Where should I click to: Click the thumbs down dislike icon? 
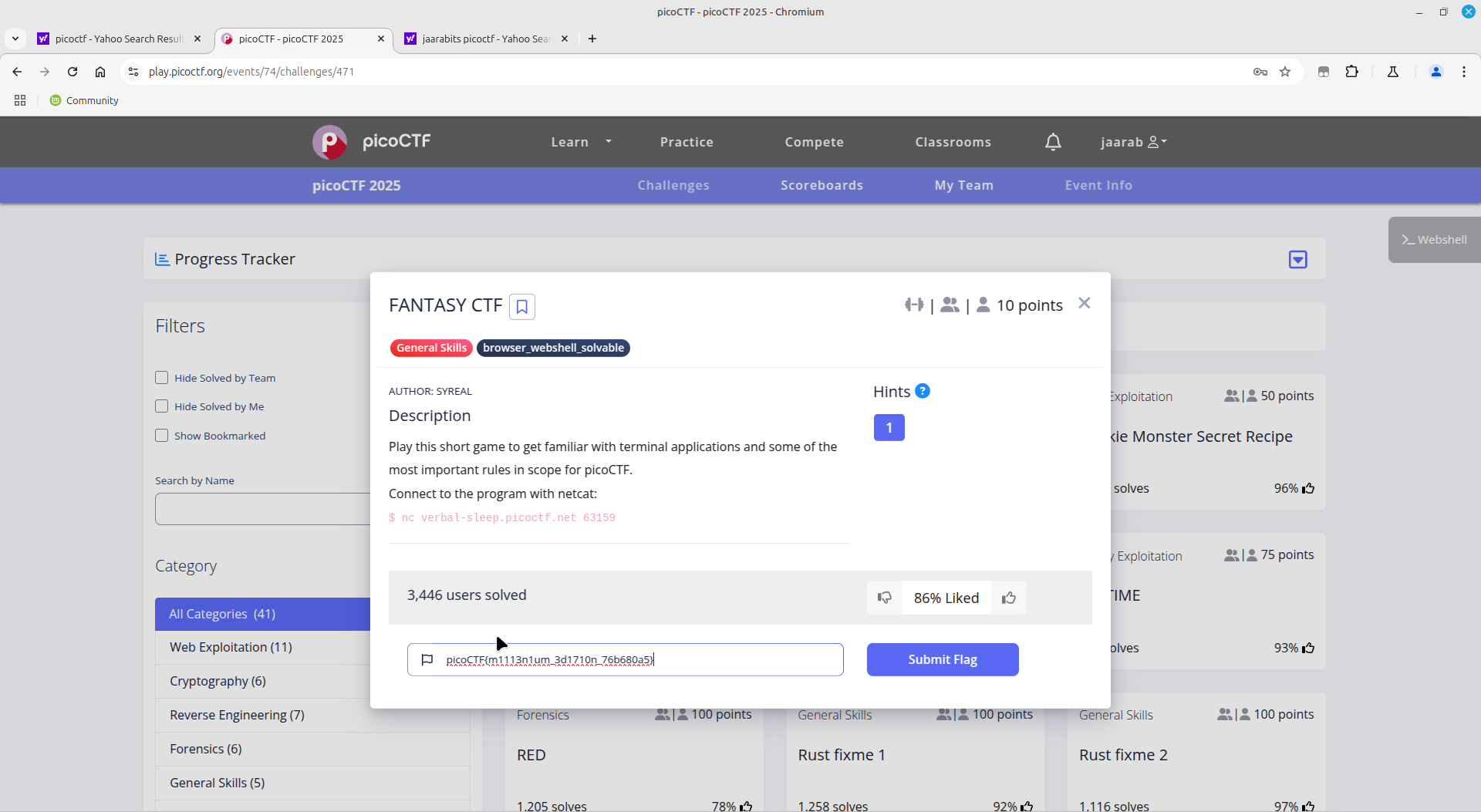(885, 598)
